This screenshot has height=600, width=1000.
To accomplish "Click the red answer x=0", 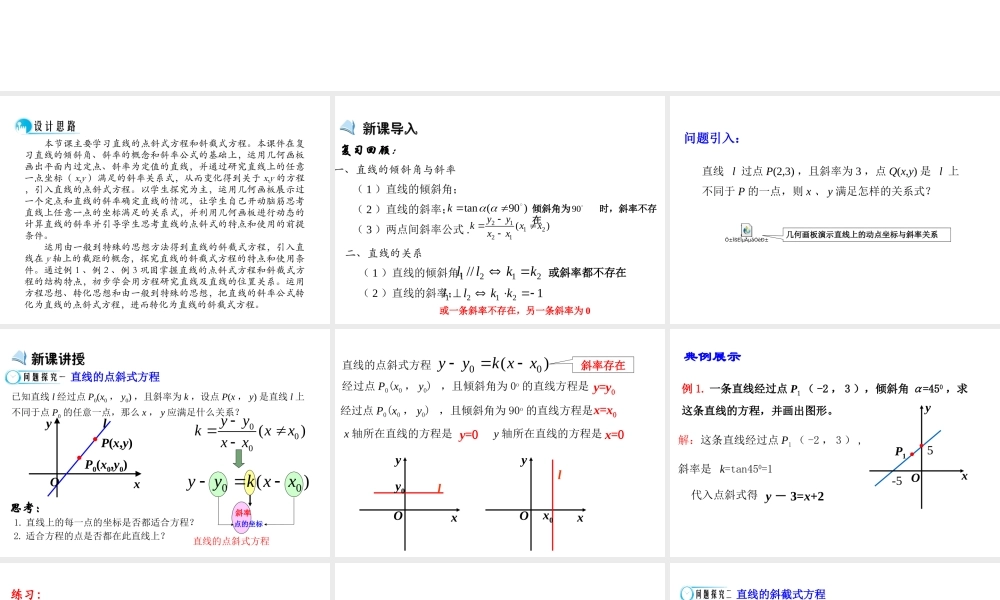I will [x=615, y=435].
